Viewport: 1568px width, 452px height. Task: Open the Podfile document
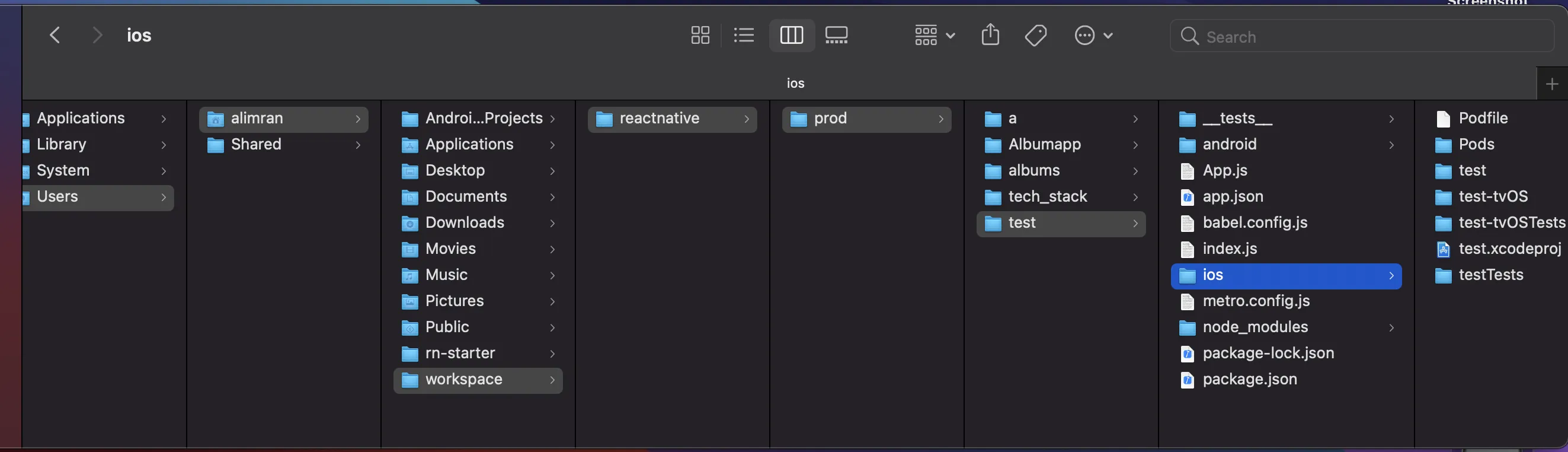pos(1483,118)
